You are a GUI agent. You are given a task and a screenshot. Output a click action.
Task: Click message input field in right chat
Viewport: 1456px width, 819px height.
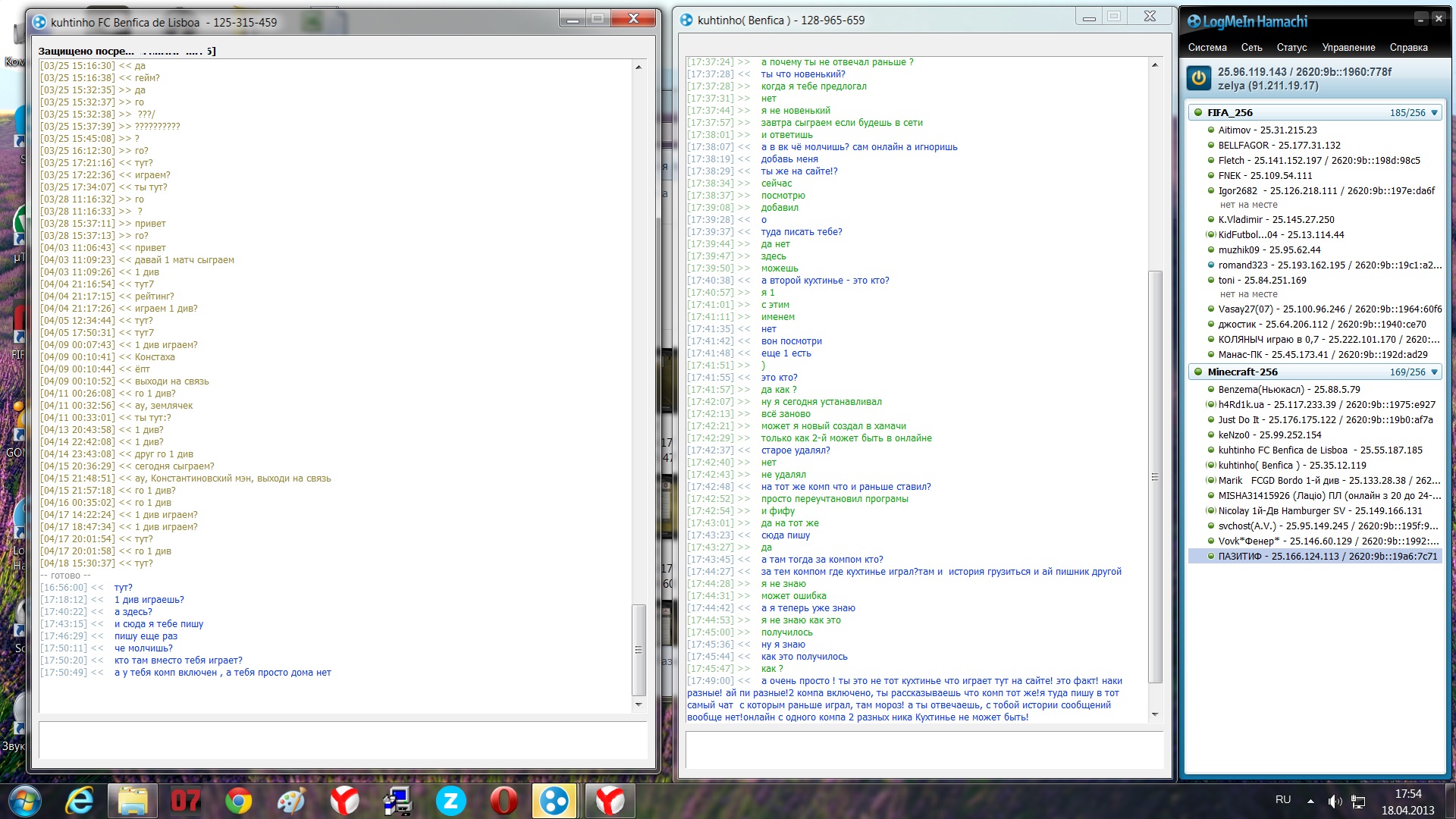(x=924, y=751)
